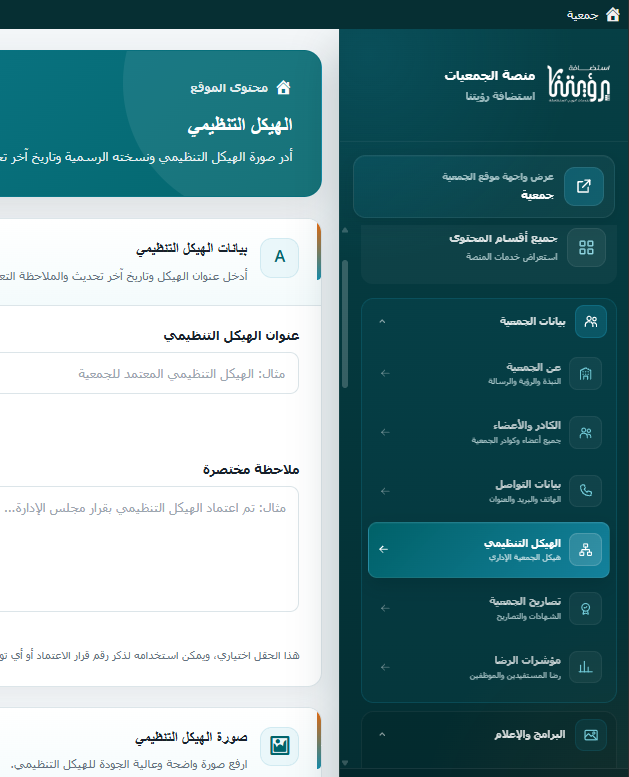Click the home icon in top bar
The height and width of the screenshot is (777, 629).
coord(613,15)
